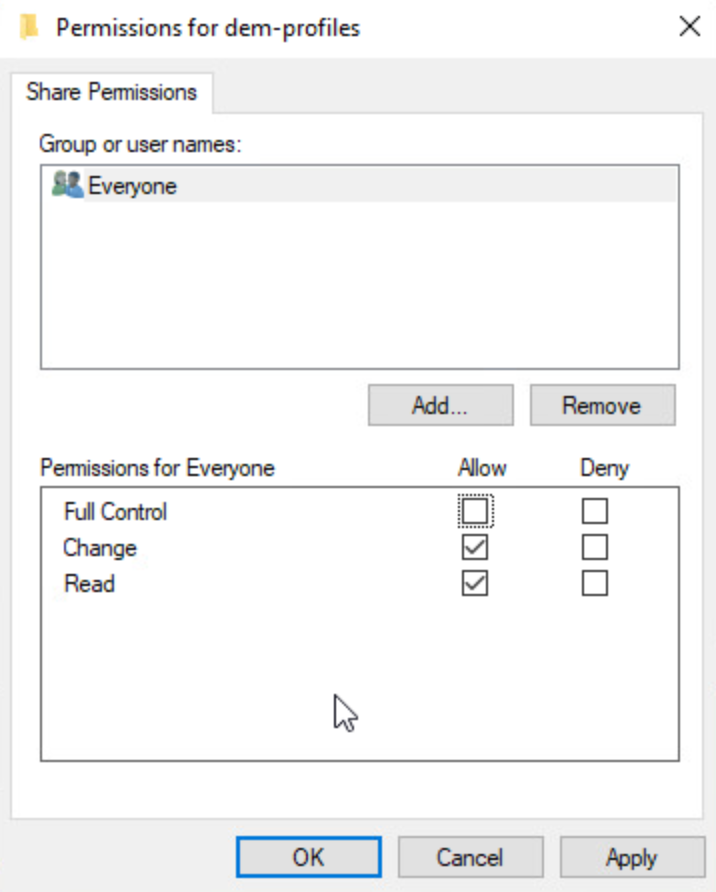This screenshot has height=892, width=716.
Task: Apply the permission changes
Action: [x=631, y=857]
